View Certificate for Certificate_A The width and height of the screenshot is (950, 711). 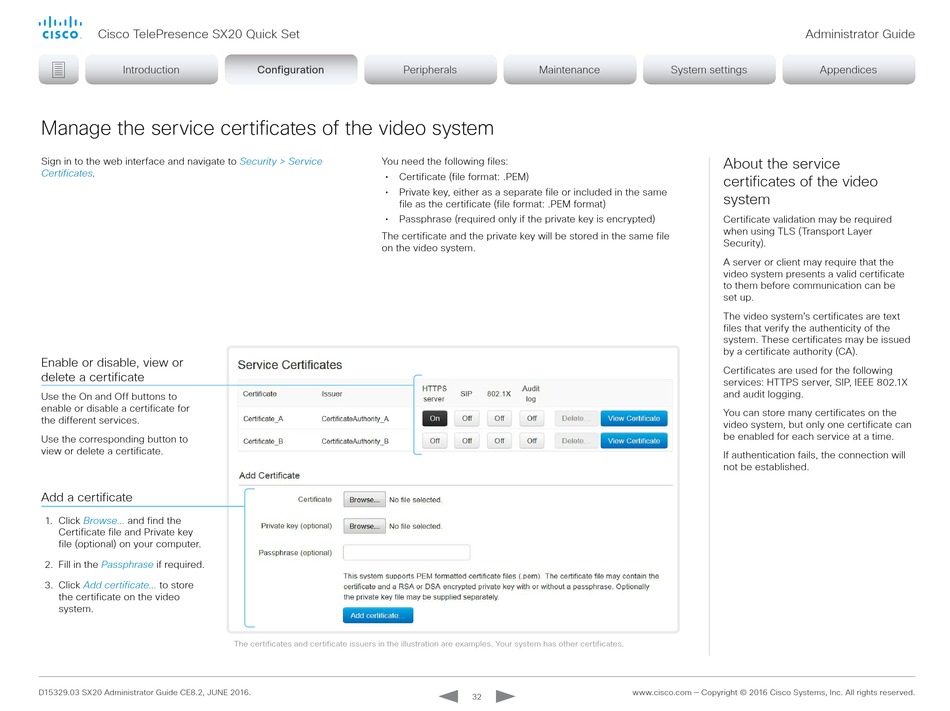[x=634, y=419]
